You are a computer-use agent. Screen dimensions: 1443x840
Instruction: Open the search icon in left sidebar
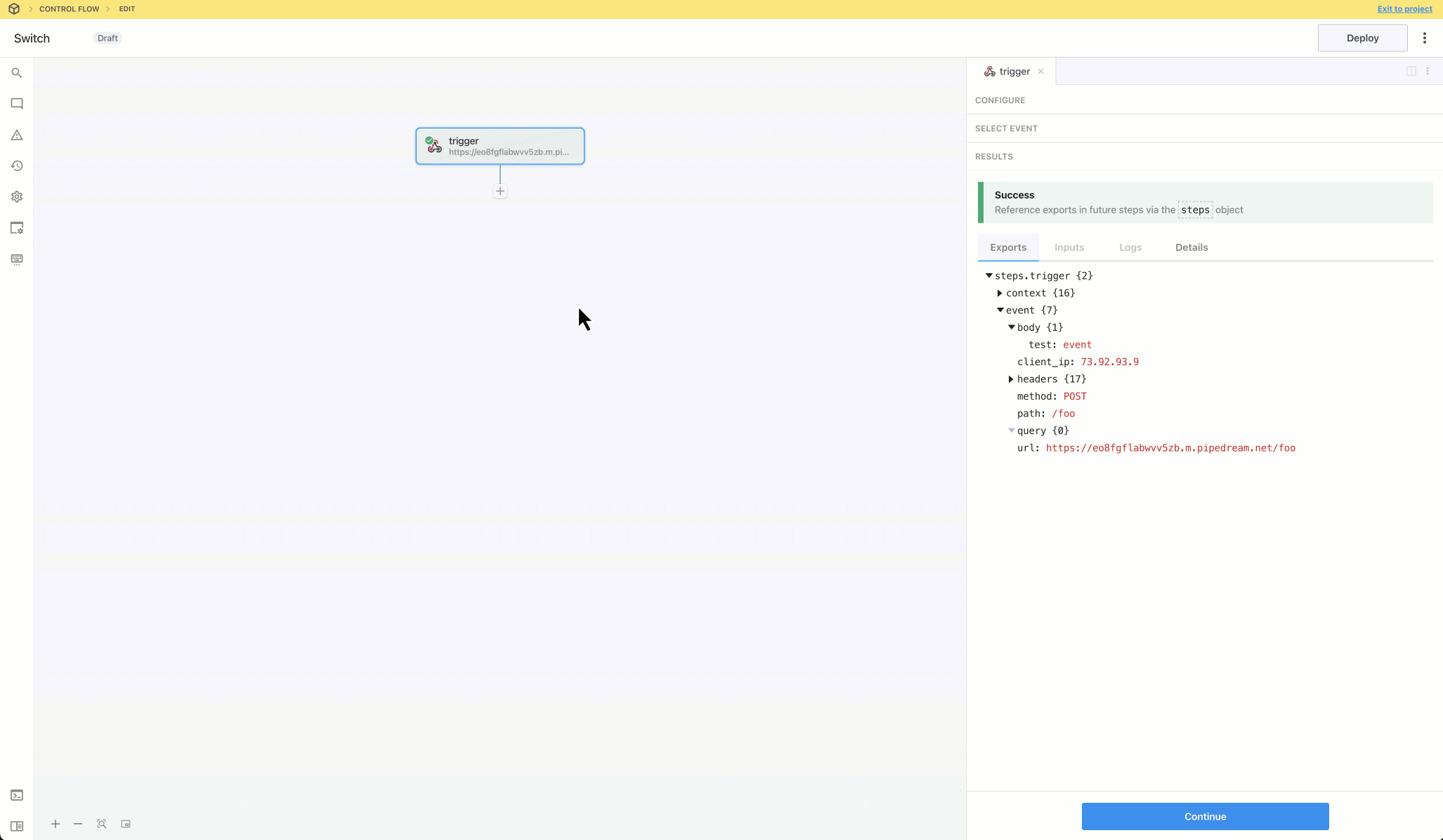coord(17,73)
